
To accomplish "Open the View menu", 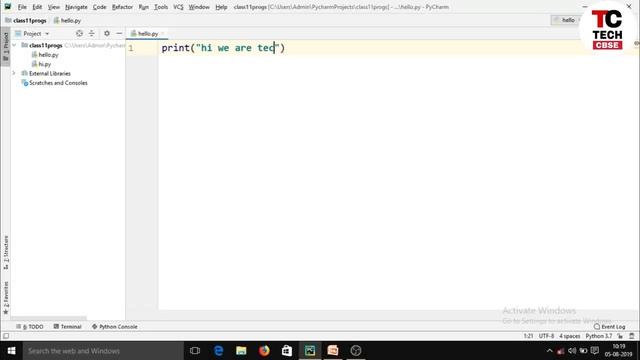I will point(53,7).
